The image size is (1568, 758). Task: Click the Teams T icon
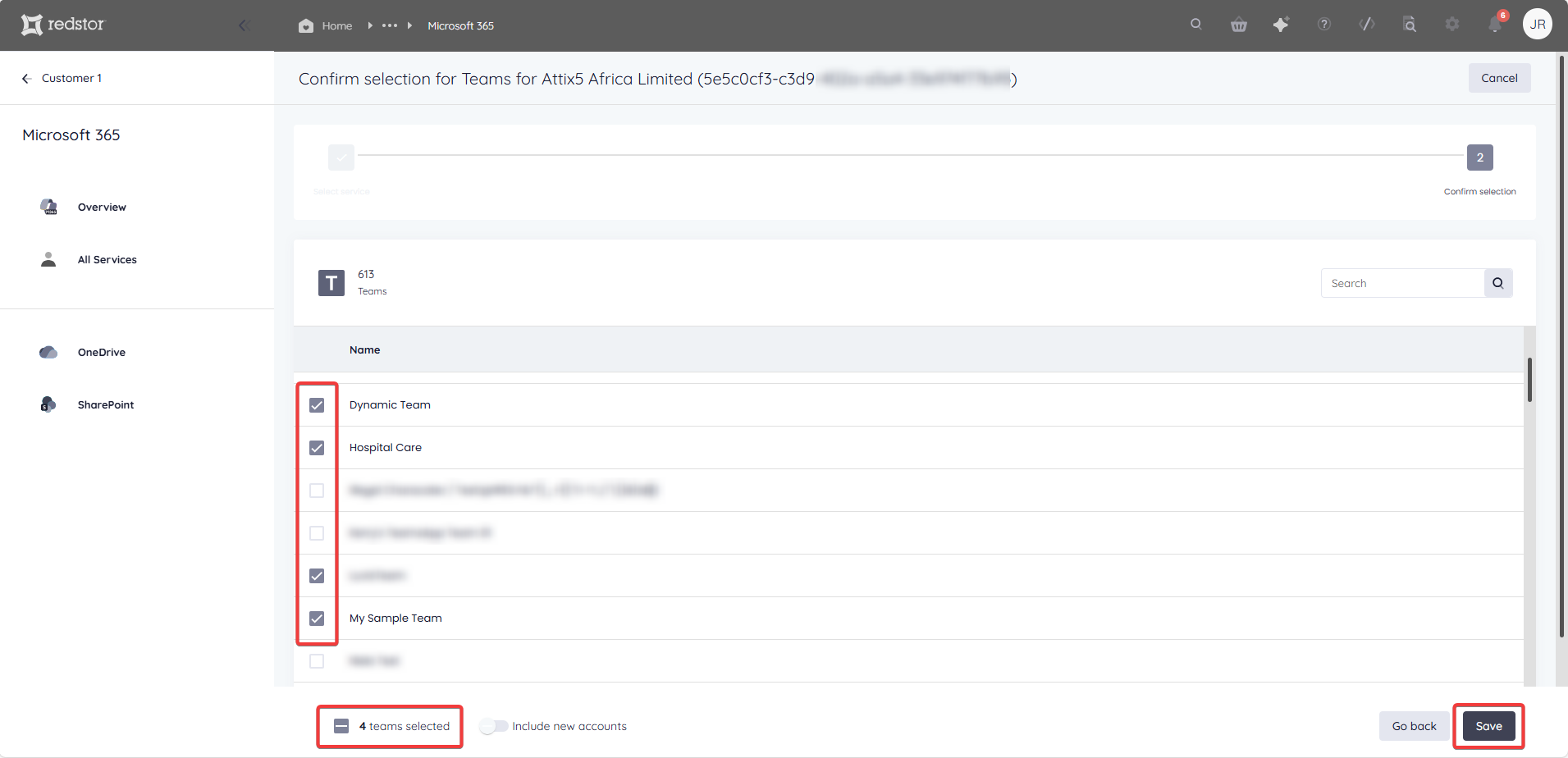click(x=331, y=283)
